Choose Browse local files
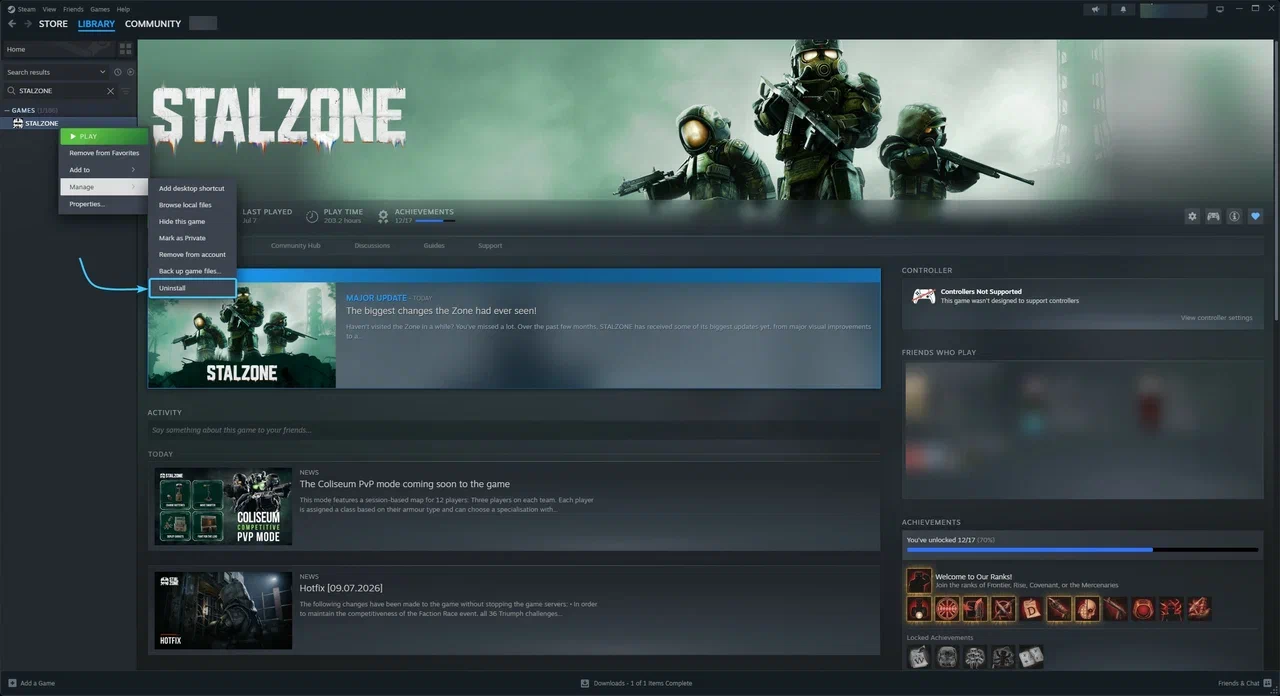1280x696 pixels. click(x=192, y=205)
